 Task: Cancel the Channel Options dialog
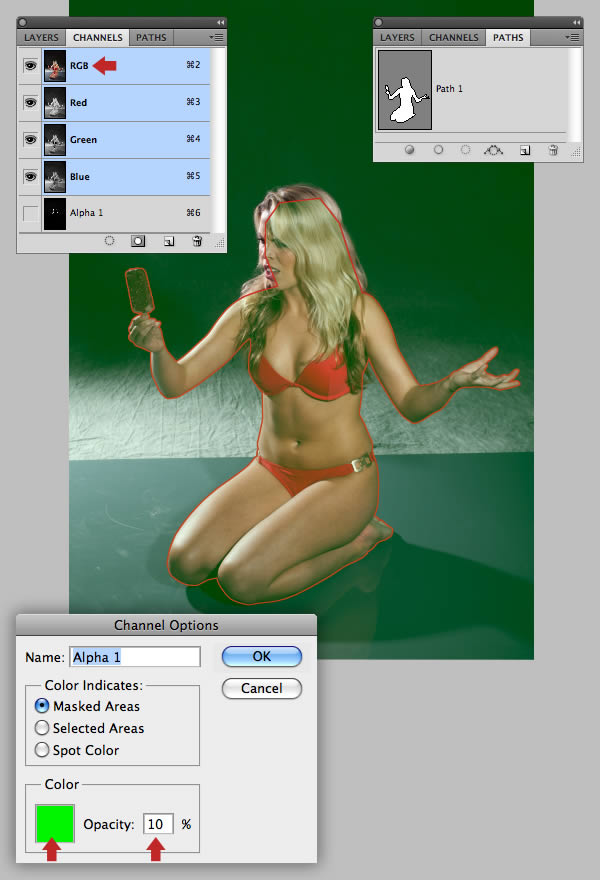coord(262,688)
